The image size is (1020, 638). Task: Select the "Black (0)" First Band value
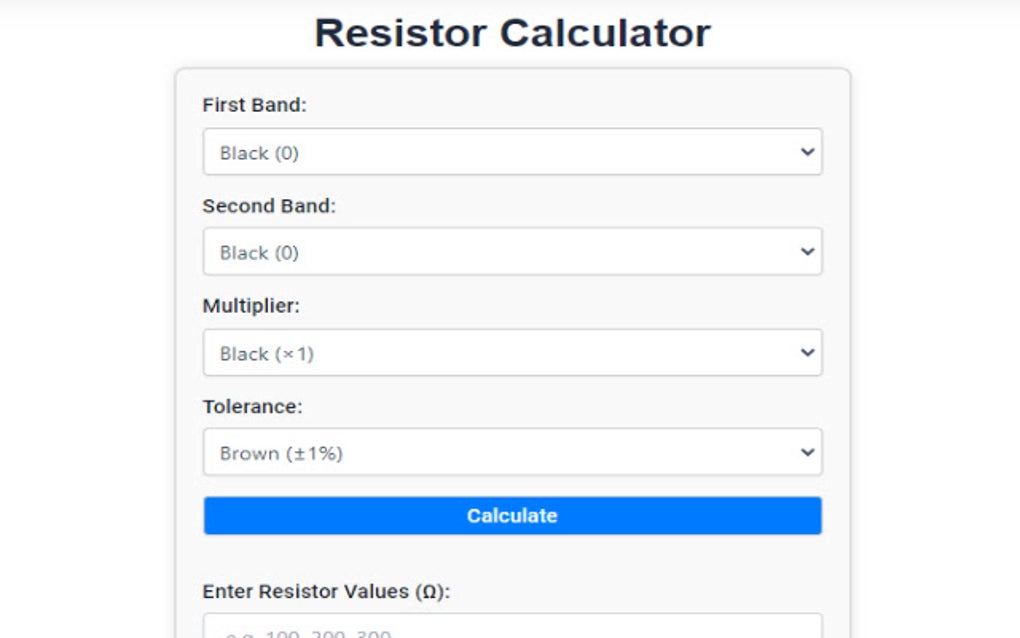tap(512, 152)
